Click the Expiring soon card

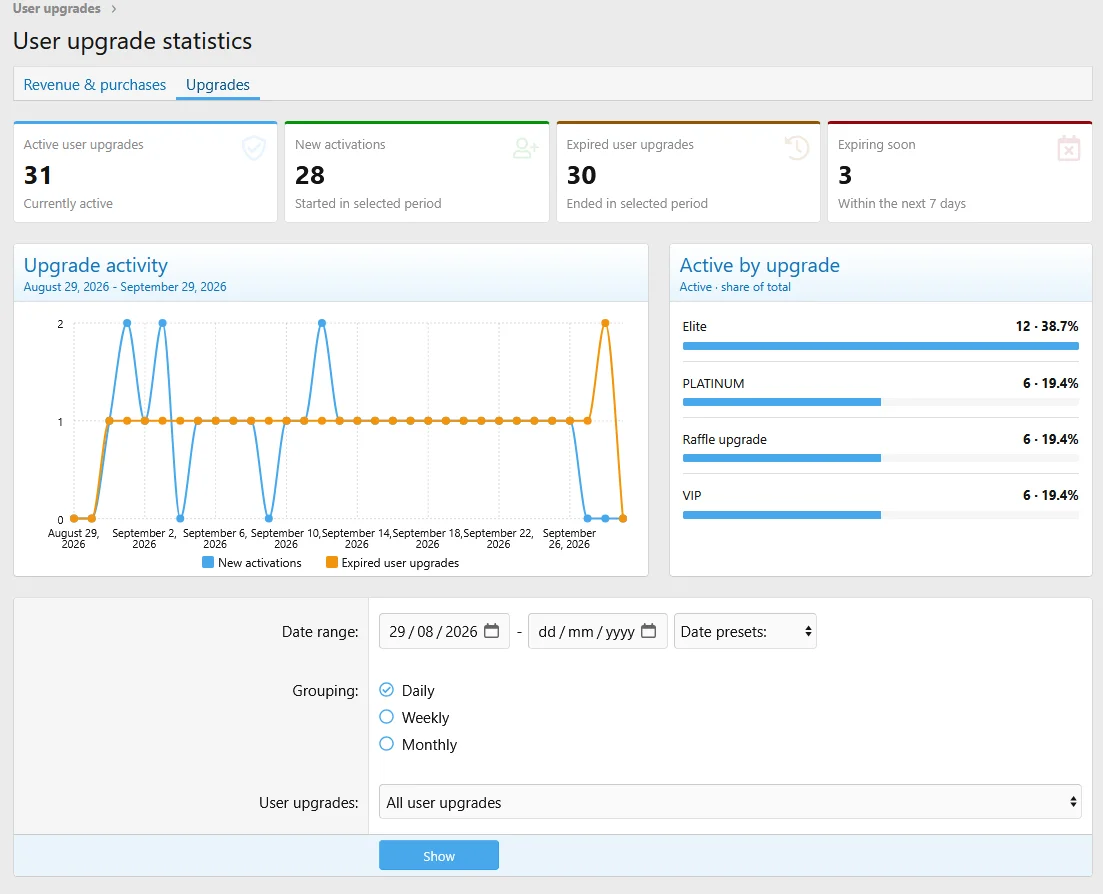click(959, 172)
